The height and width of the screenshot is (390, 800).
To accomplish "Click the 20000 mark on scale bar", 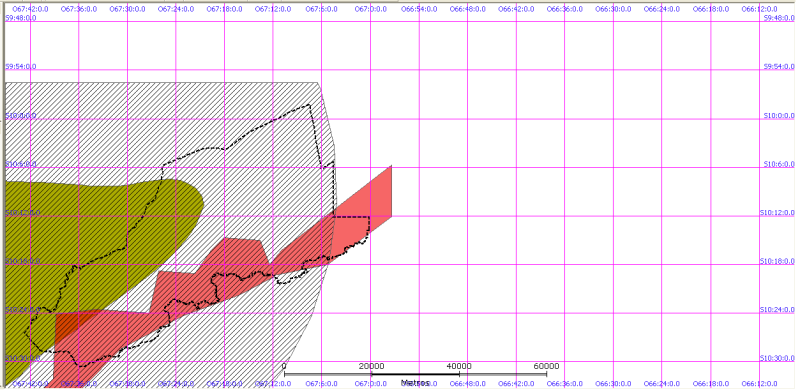I will 371,367.
